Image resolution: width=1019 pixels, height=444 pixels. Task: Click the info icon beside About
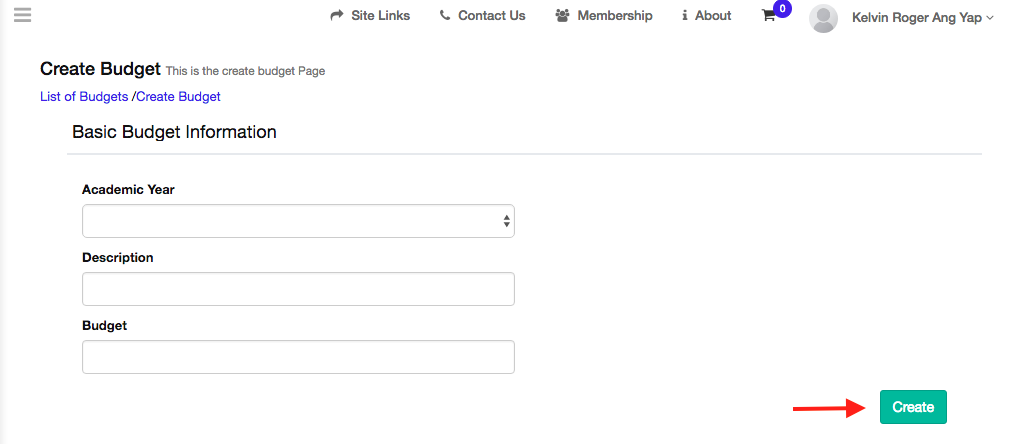685,16
